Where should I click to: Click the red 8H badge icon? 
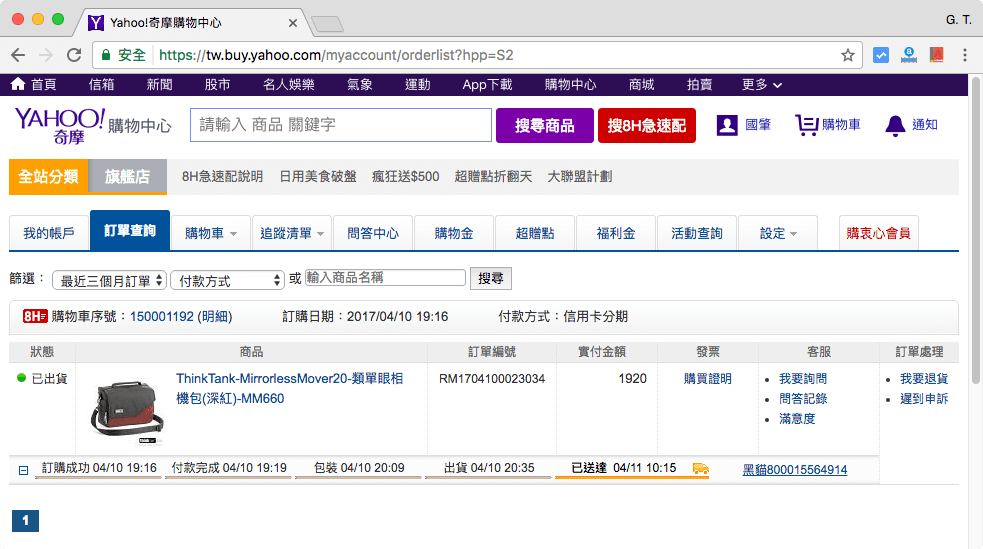[x=34, y=316]
